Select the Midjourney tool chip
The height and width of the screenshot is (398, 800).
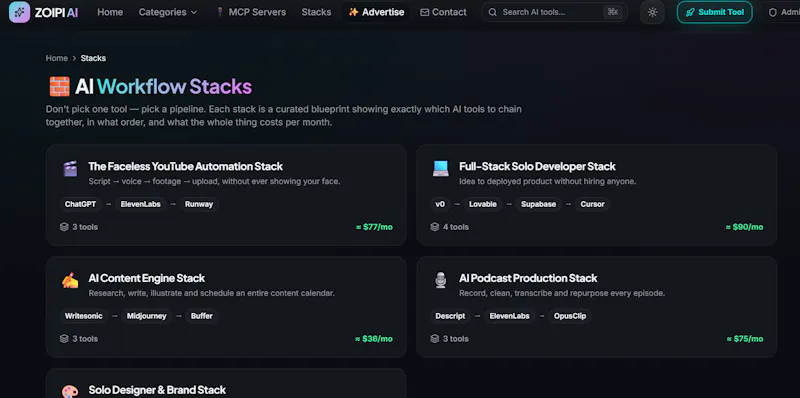(146, 316)
